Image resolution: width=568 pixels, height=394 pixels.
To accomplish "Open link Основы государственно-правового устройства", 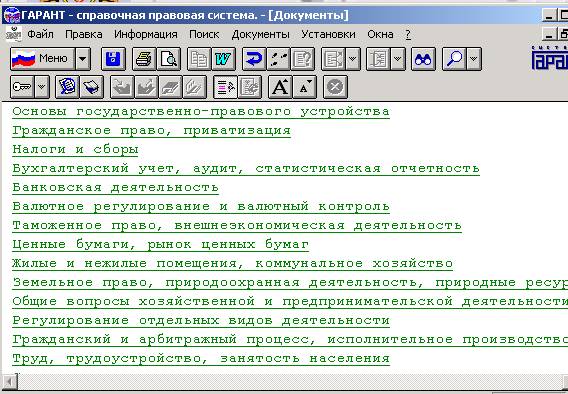I will click(x=201, y=112).
